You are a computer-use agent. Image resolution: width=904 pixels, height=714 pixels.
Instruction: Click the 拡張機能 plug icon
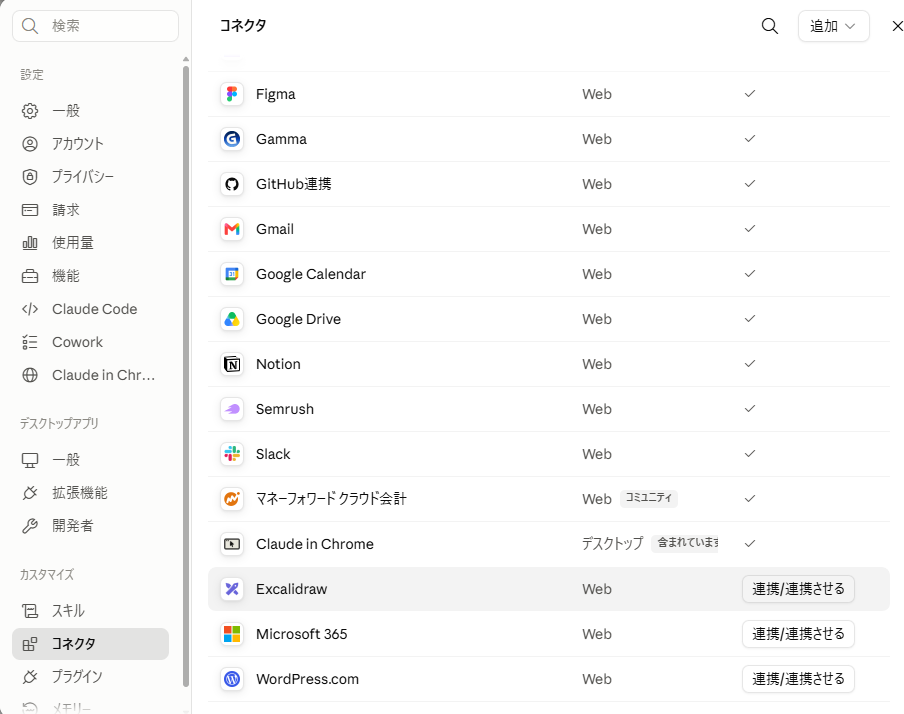click(x=30, y=493)
